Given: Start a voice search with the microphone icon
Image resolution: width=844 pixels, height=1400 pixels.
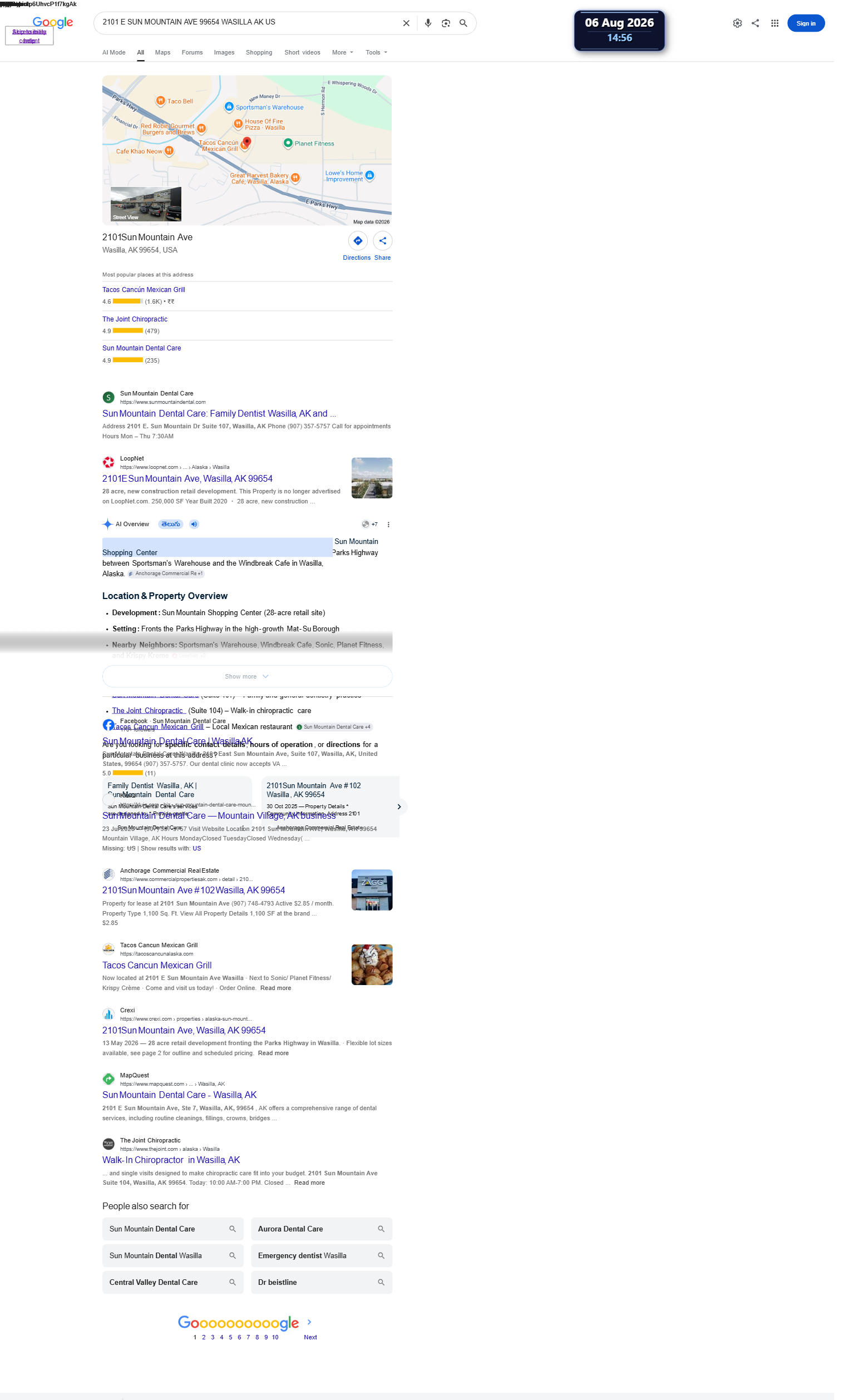Looking at the screenshot, I should [428, 23].
